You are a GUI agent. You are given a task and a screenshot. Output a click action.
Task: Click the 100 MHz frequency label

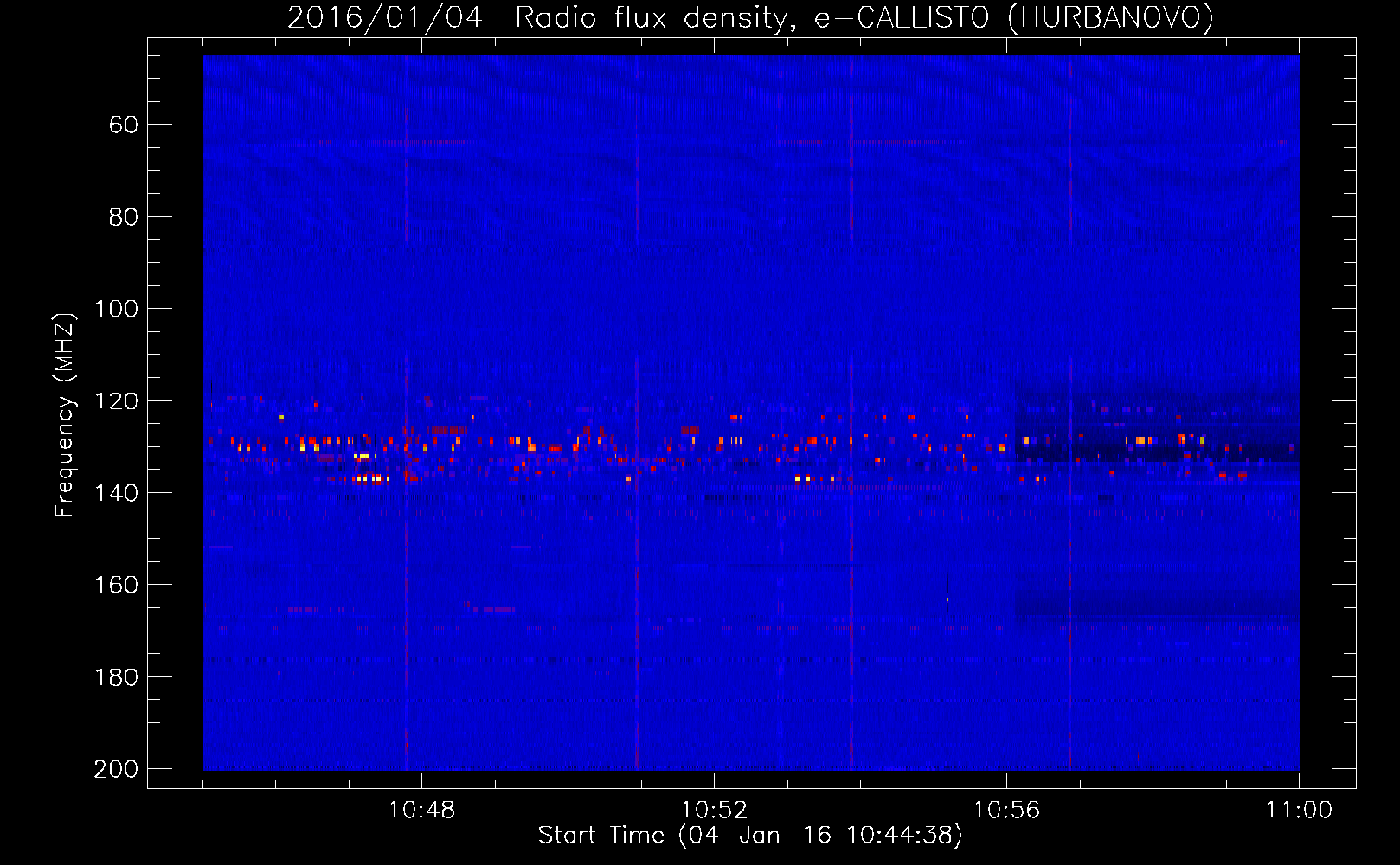[x=117, y=310]
